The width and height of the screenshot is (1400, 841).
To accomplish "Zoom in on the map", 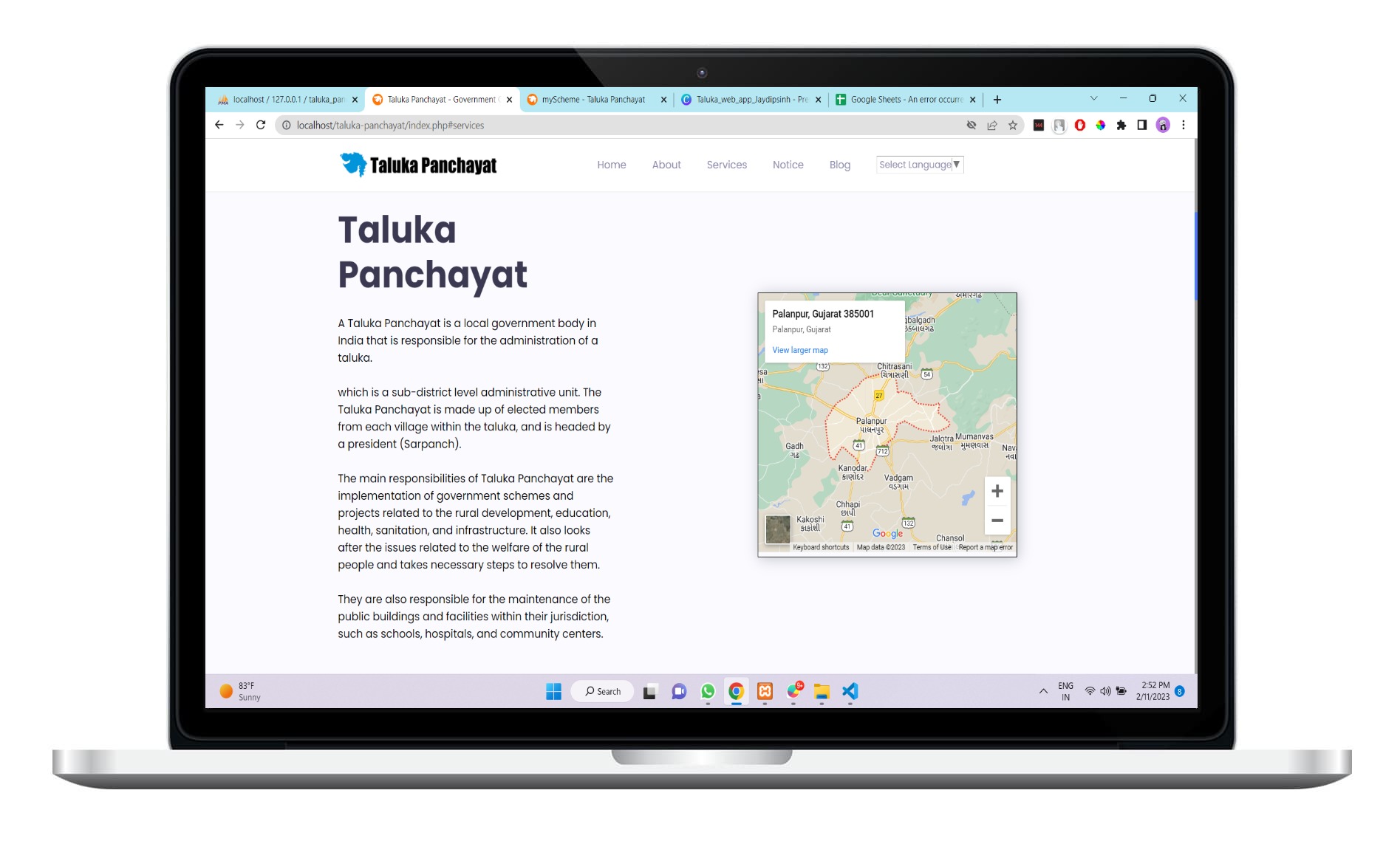I will (x=997, y=491).
